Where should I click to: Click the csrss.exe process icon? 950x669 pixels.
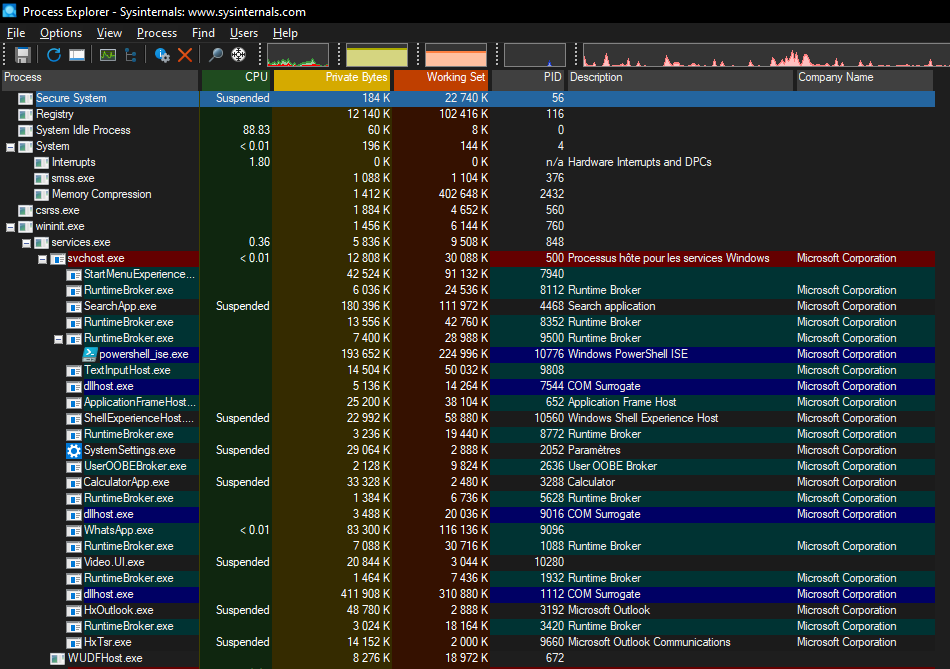click(25, 210)
